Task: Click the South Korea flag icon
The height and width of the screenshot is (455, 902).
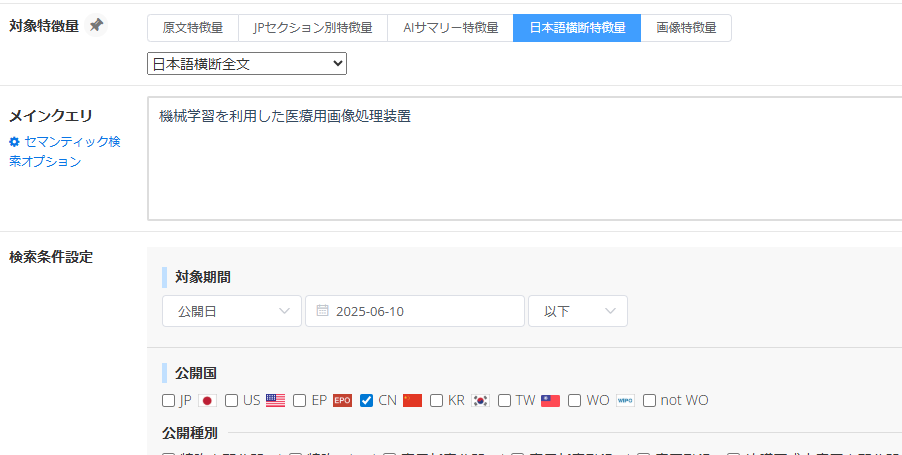Action: (x=480, y=400)
